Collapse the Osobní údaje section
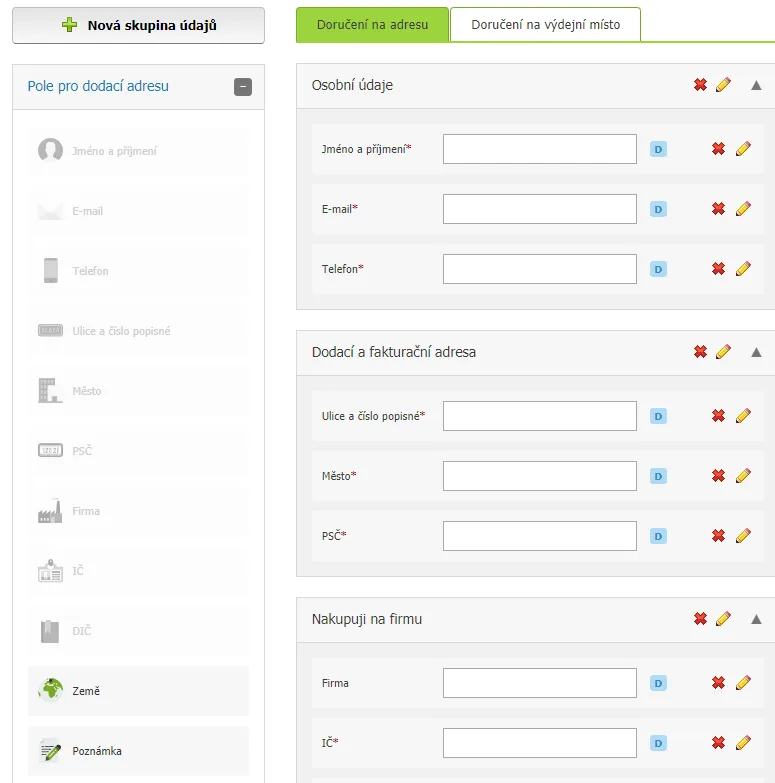This screenshot has height=783, width=775. (756, 85)
